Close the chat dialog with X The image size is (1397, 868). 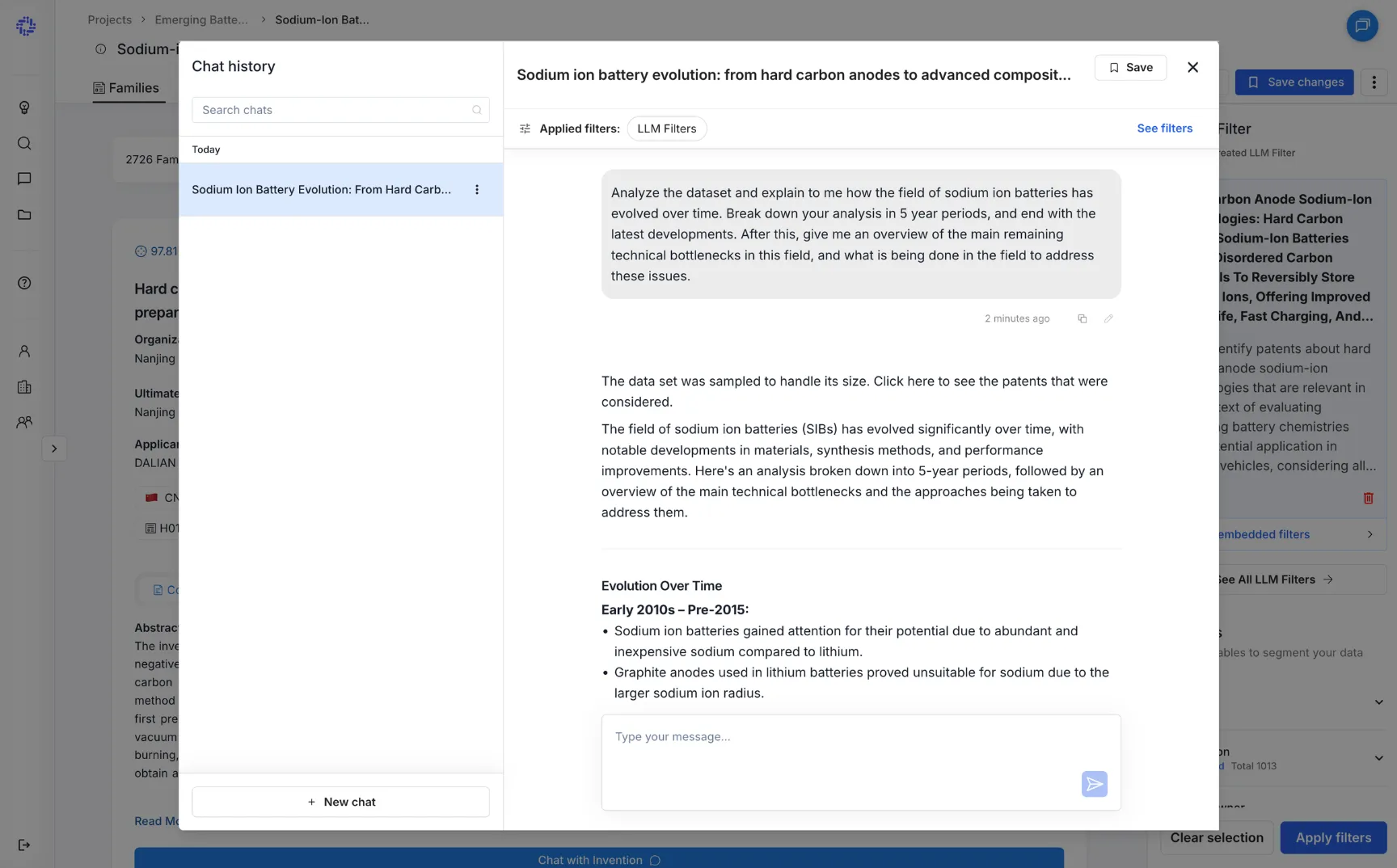[x=1192, y=67]
